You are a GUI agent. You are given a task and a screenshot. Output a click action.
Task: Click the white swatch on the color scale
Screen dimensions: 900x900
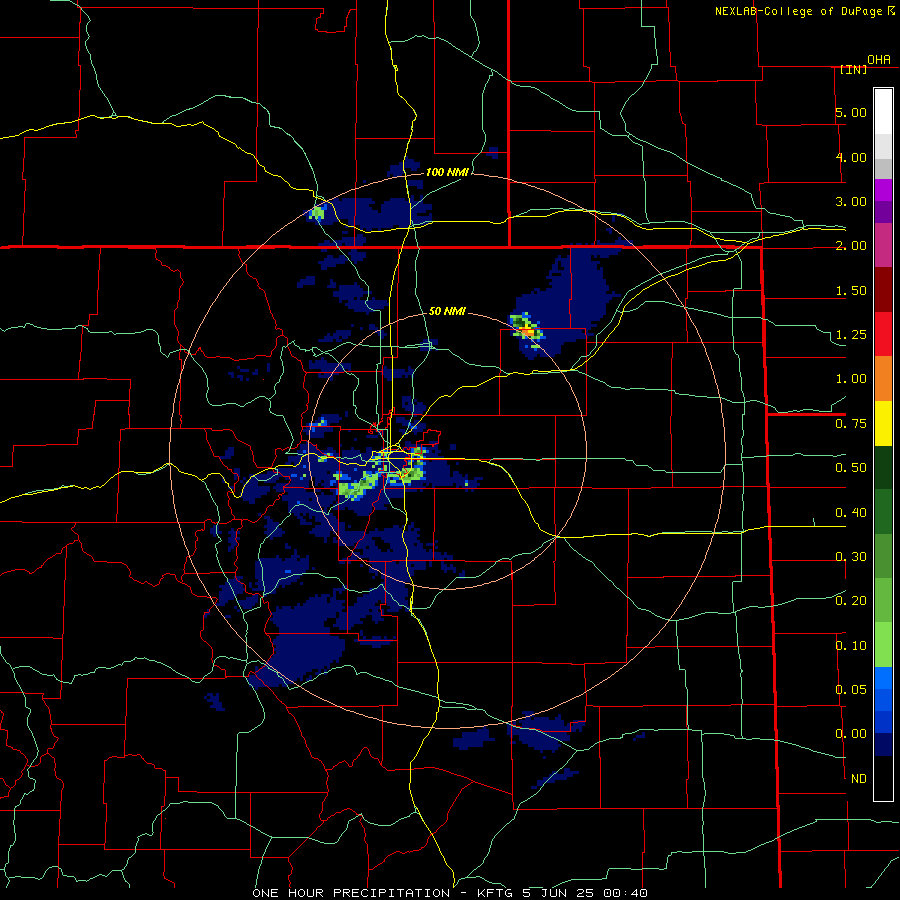(883, 111)
